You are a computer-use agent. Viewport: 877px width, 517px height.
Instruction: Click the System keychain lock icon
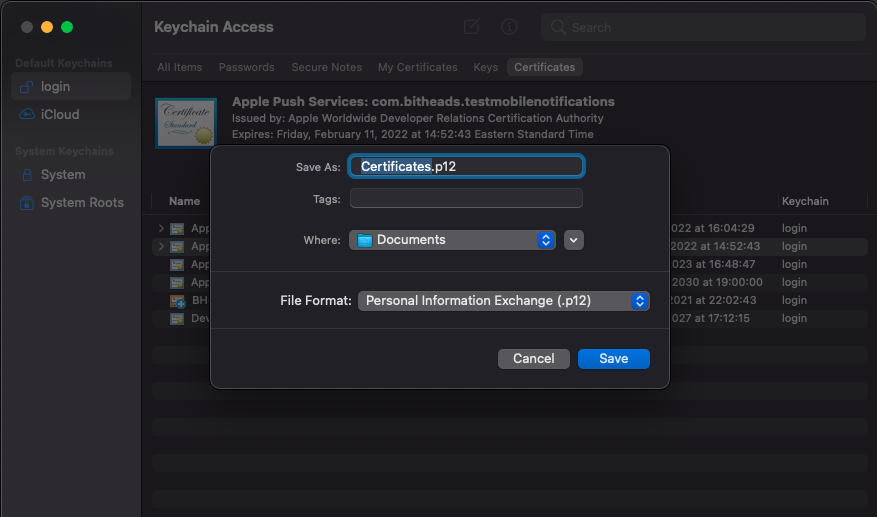pyautogui.click(x=27, y=175)
